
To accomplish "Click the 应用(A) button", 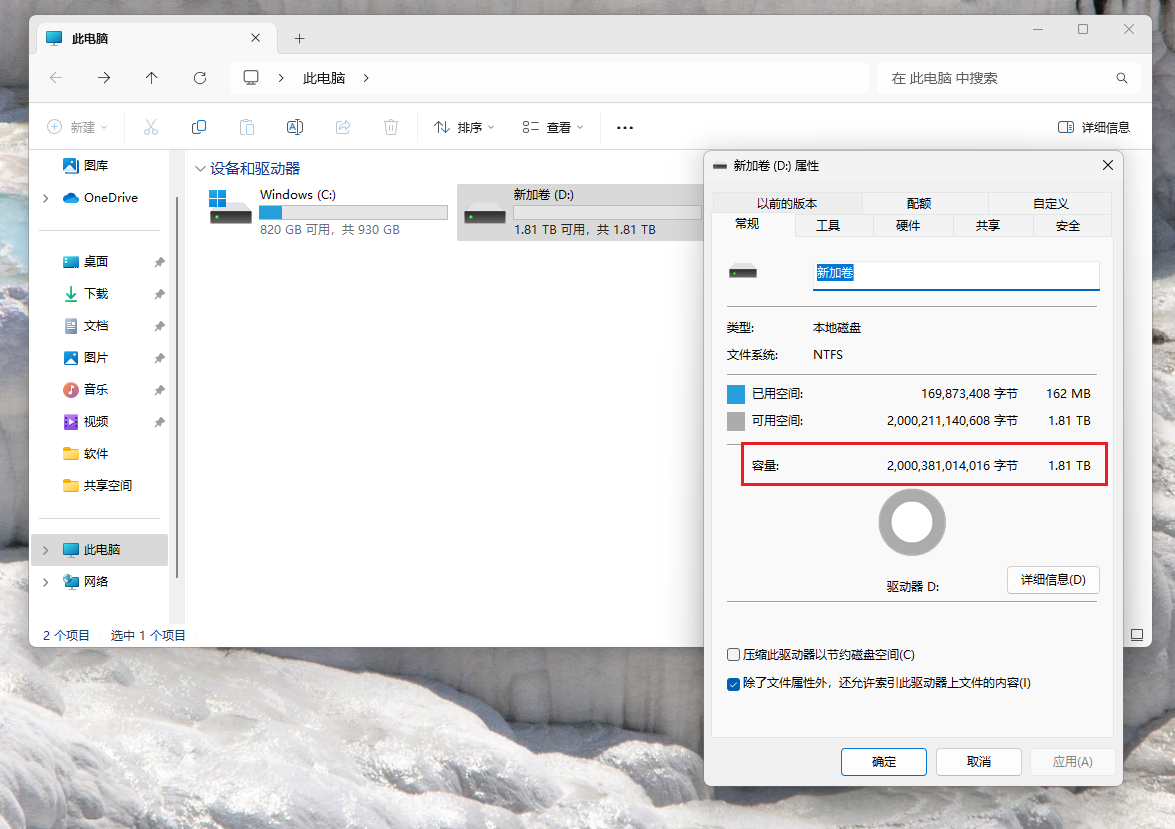I will (1072, 762).
